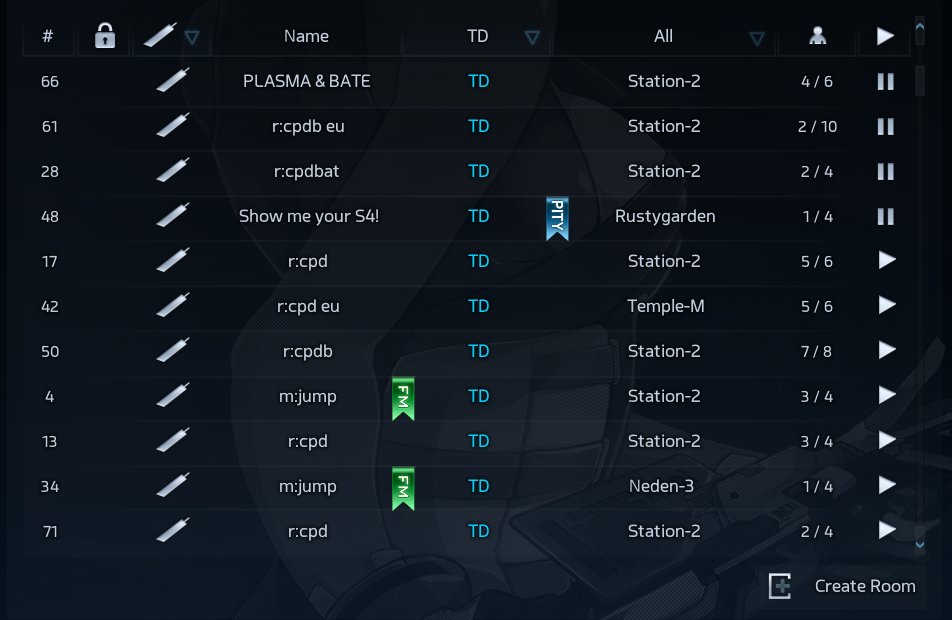Click the PITY ribbon badge on Show me your S4!
Image resolution: width=952 pixels, height=620 pixels.
(x=557, y=218)
